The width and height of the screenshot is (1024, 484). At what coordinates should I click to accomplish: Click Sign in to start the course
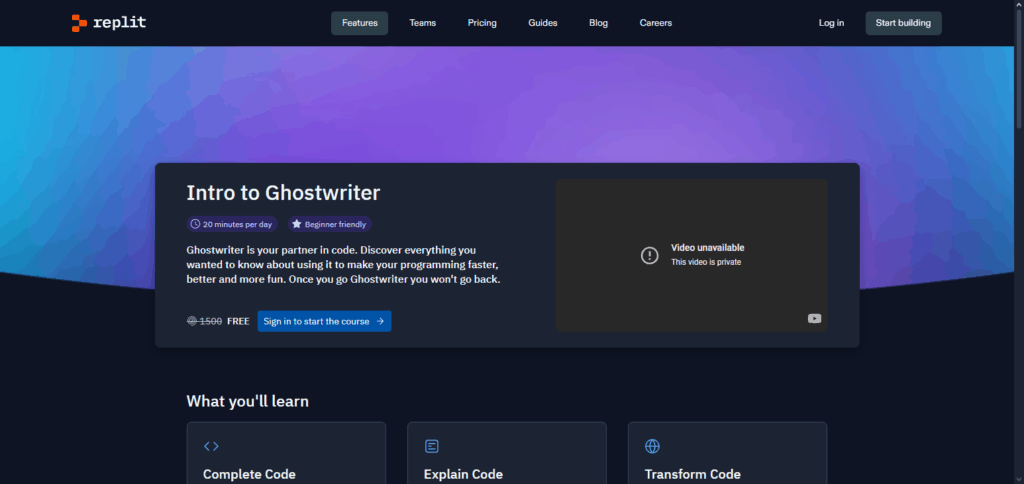[324, 321]
